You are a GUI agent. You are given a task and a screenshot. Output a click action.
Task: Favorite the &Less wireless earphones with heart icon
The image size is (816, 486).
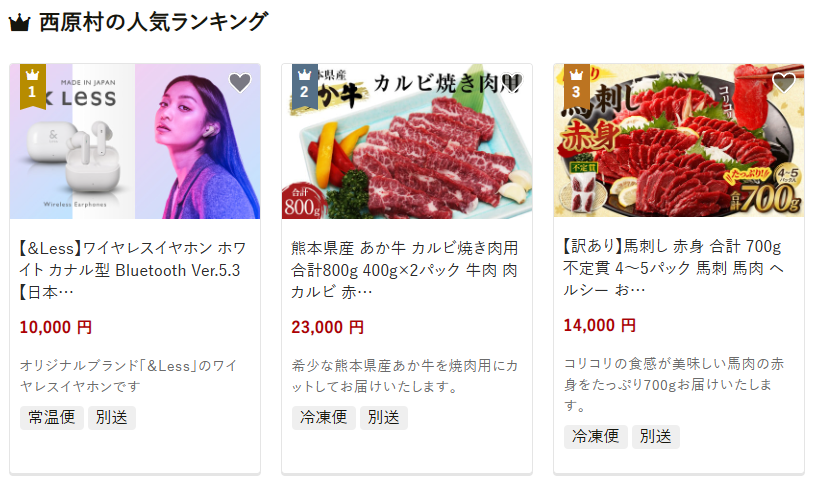pyautogui.click(x=240, y=83)
